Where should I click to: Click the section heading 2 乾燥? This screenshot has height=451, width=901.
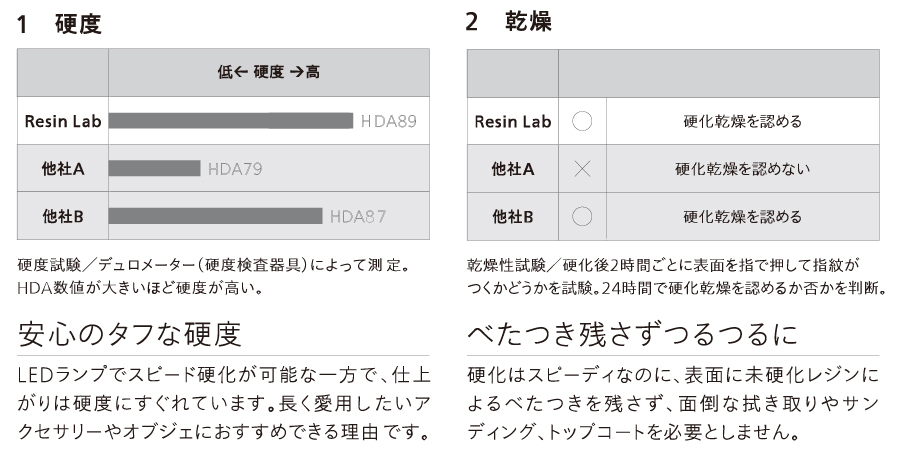pyautogui.click(x=509, y=22)
